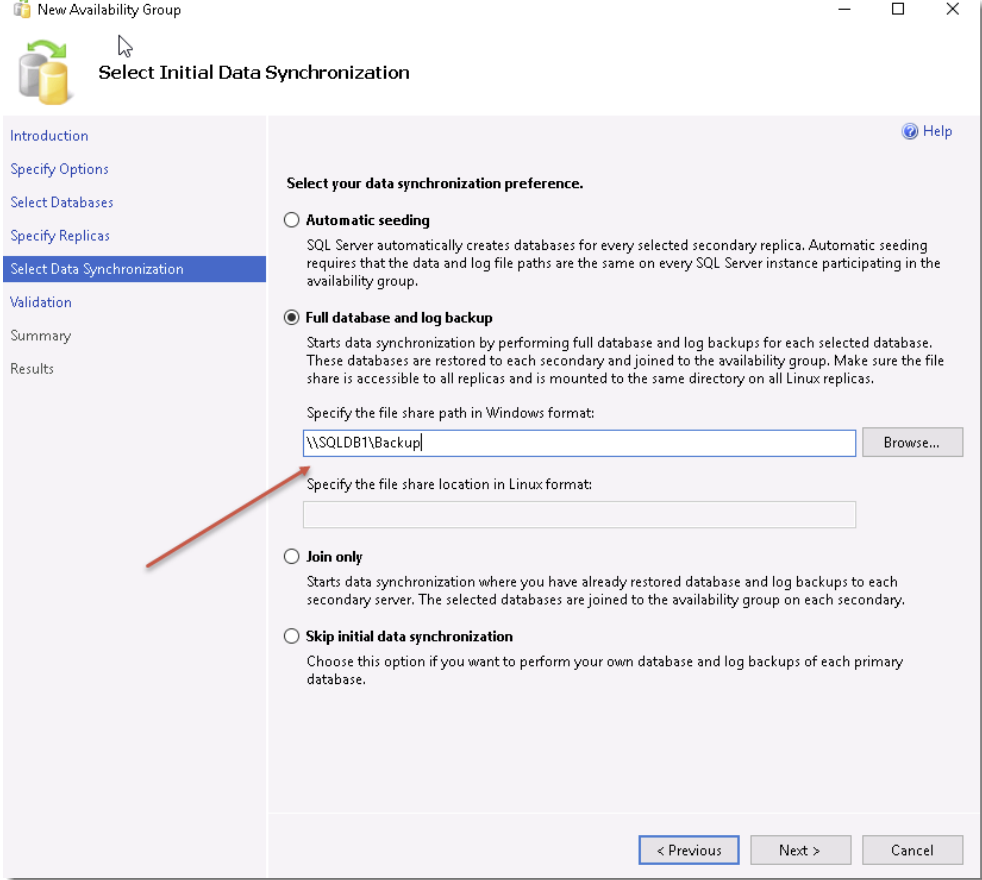Jump to the Validation step
This screenshot has height=880, width=982.
[41, 302]
